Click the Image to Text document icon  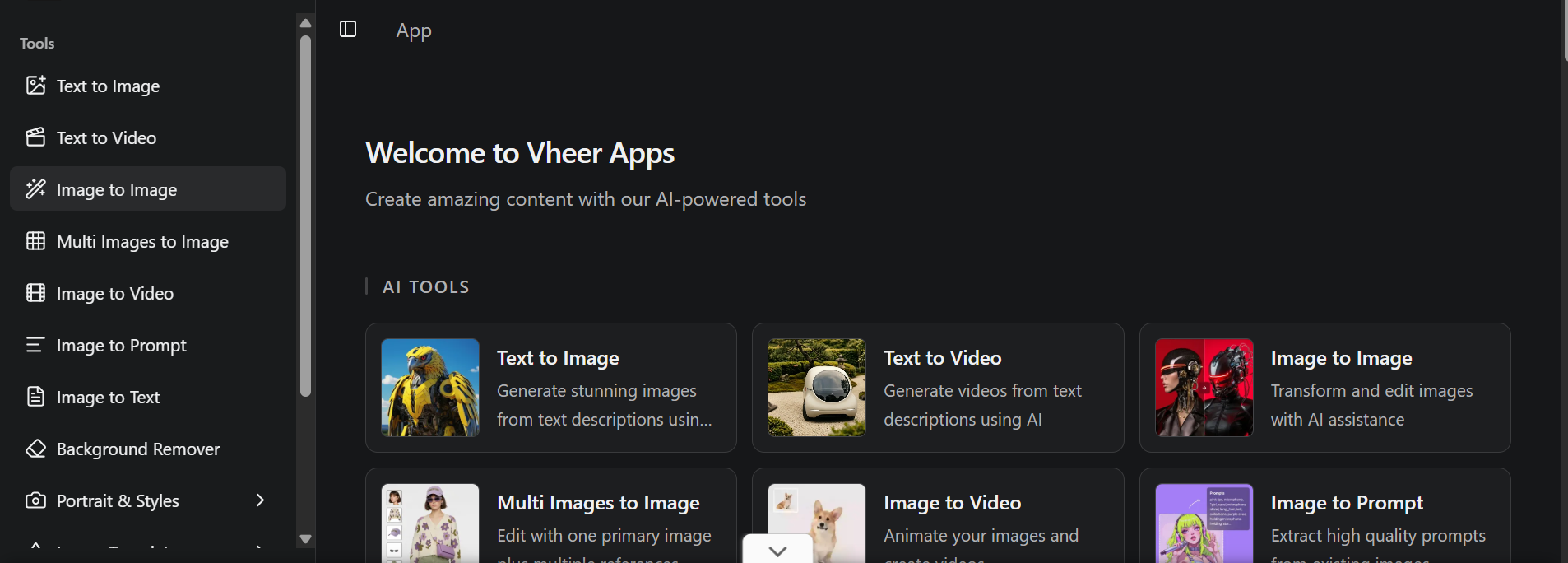[x=35, y=397]
